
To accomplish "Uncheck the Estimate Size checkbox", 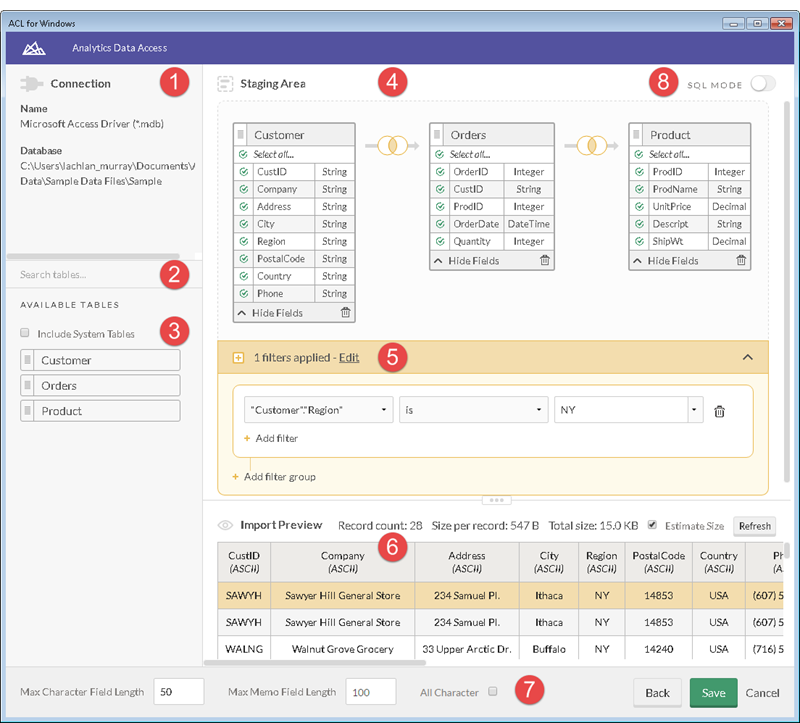I will (x=652, y=525).
